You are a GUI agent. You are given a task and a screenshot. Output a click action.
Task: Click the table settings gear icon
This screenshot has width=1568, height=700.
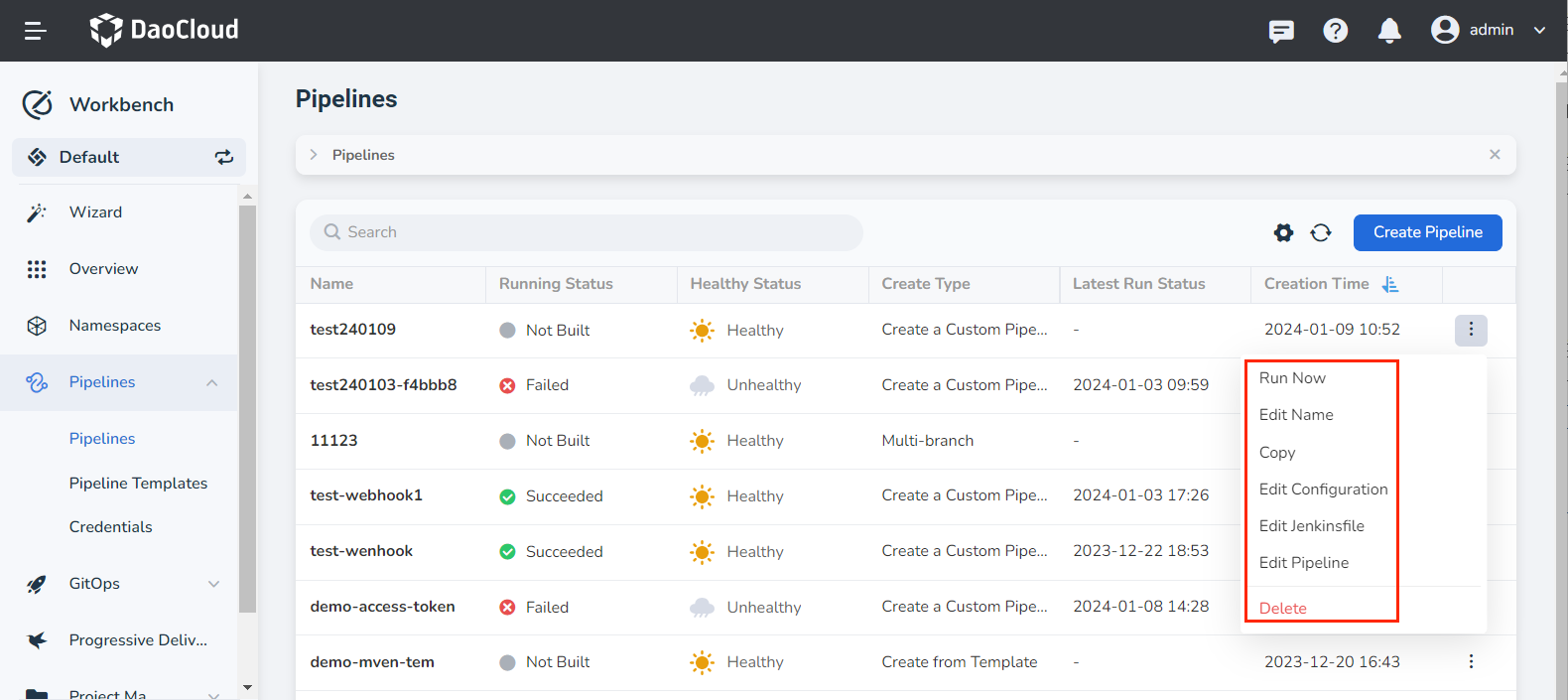(x=1283, y=232)
